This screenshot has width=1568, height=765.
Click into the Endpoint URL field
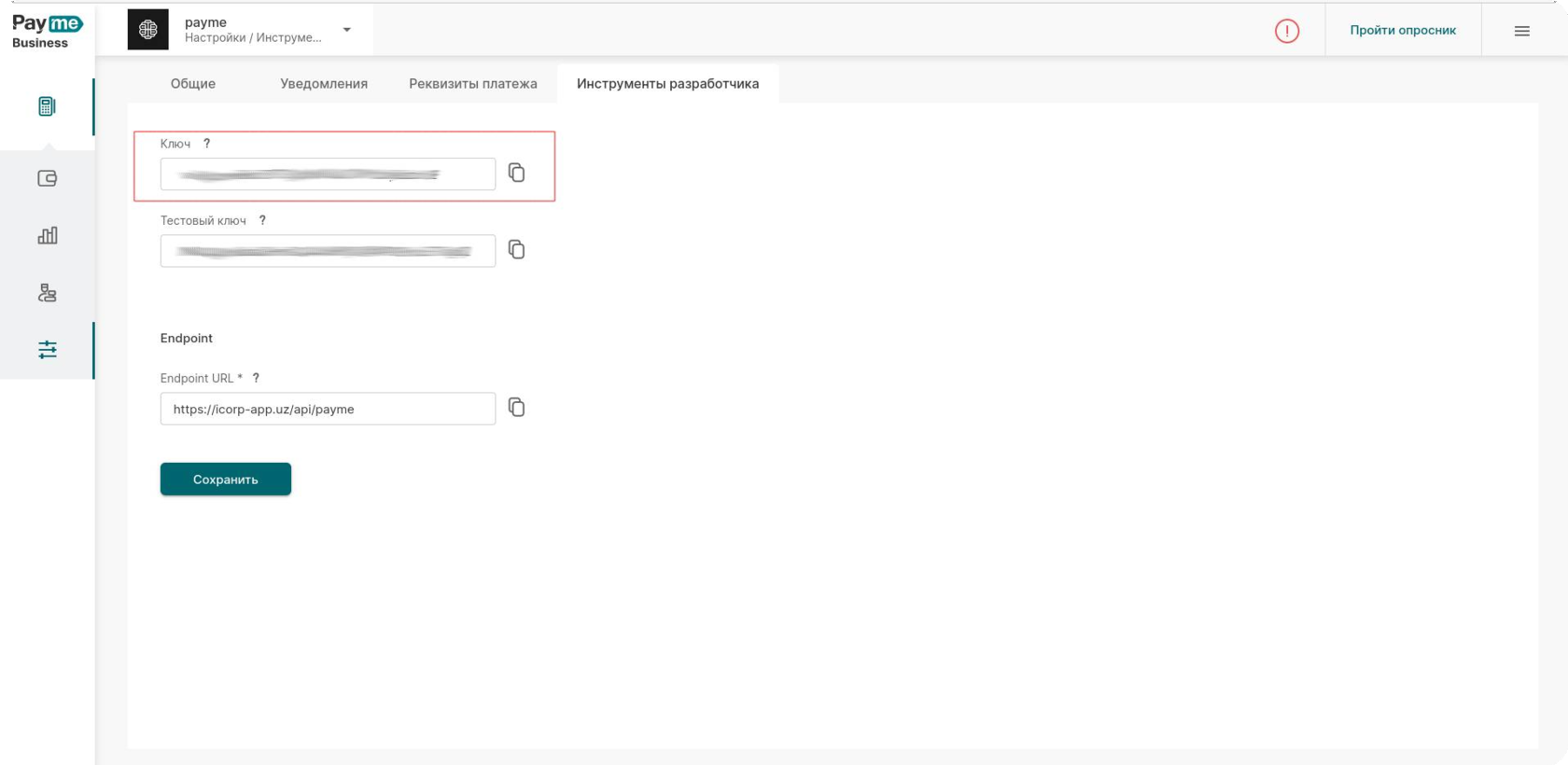327,409
